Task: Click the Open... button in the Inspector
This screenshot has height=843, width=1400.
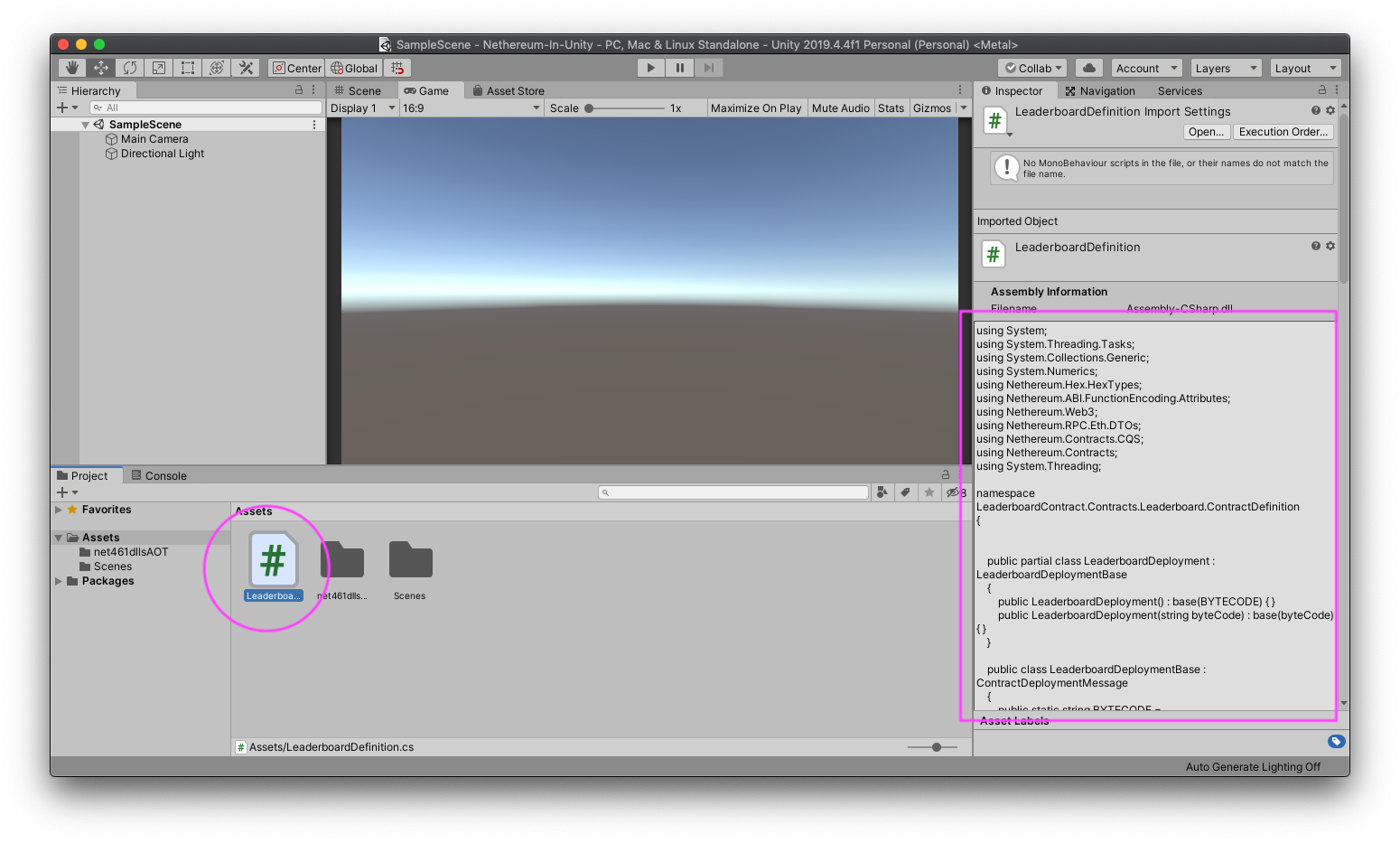Action: 1206,132
